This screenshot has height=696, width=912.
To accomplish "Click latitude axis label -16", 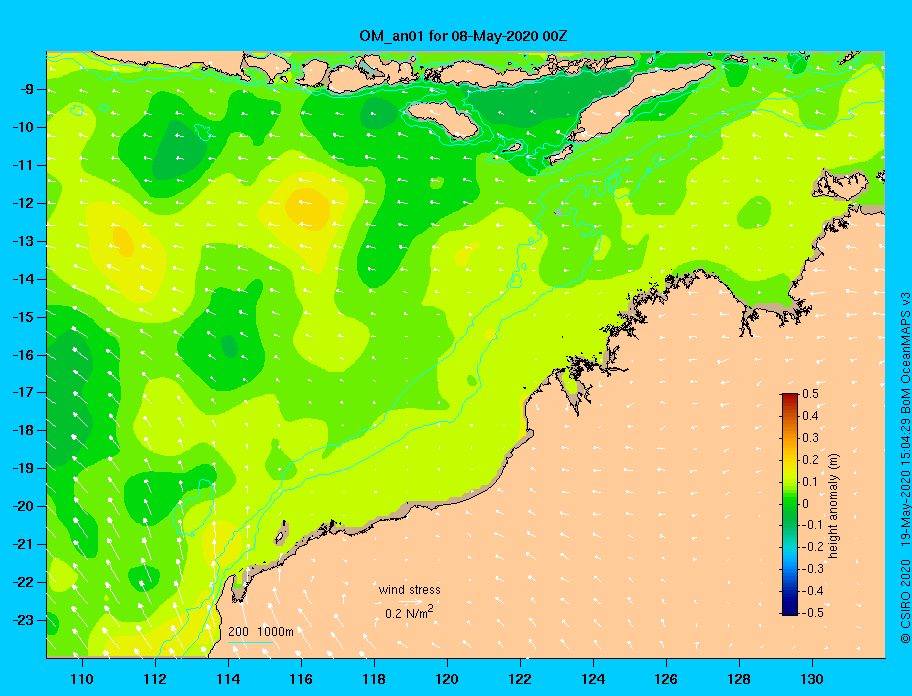I will (23, 355).
